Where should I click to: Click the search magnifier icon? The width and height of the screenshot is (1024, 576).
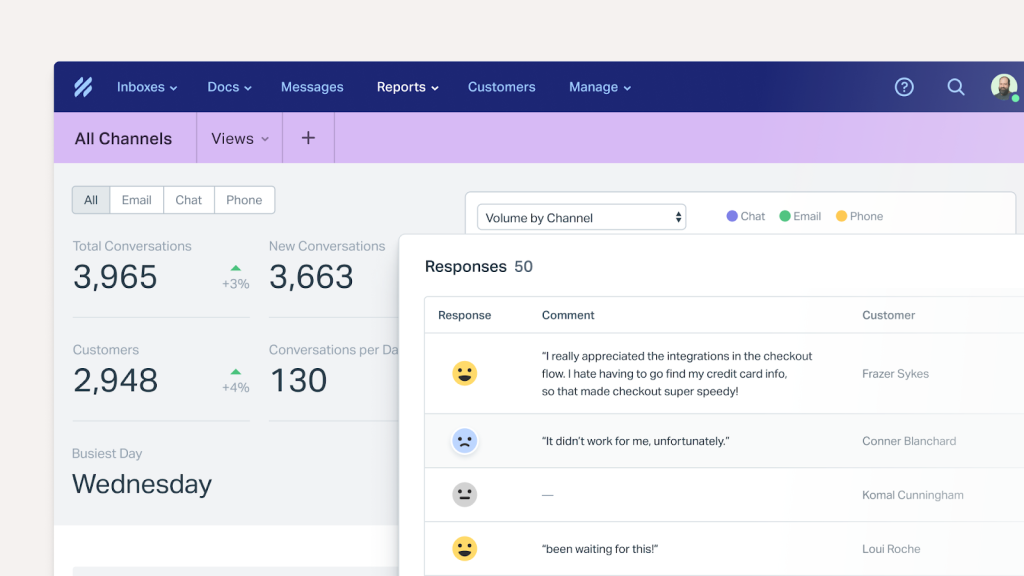(x=956, y=87)
